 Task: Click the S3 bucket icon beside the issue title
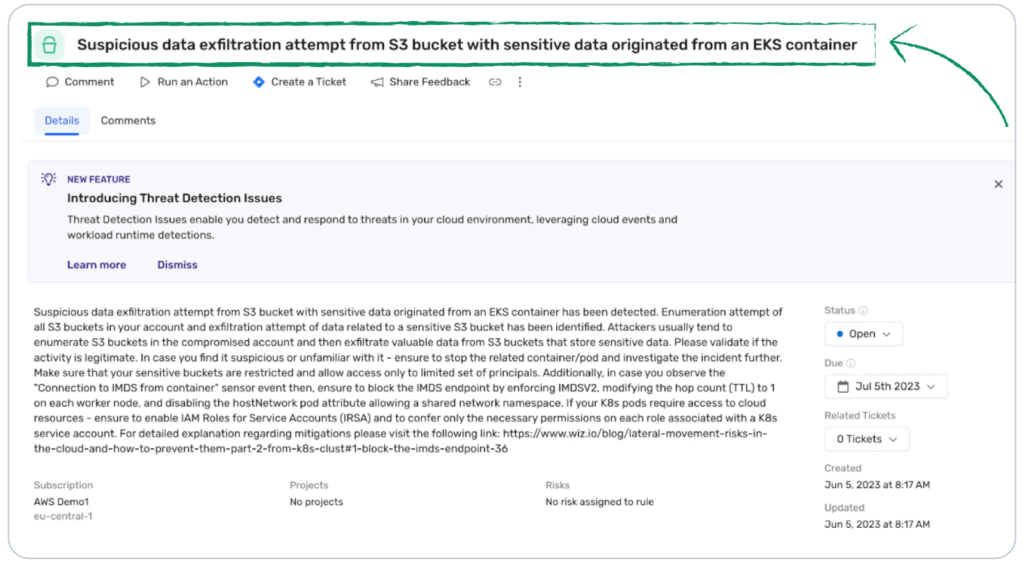(x=47, y=45)
